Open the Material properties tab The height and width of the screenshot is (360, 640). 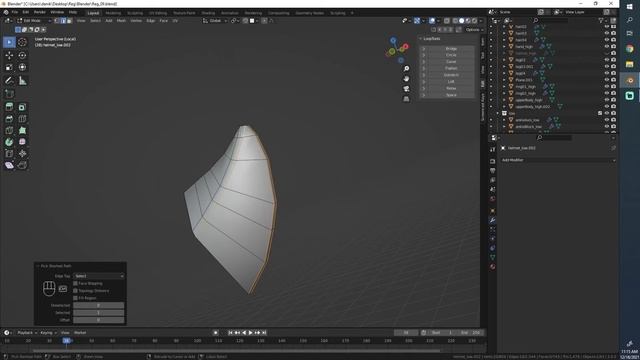pyautogui.click(x=493, y=267)
